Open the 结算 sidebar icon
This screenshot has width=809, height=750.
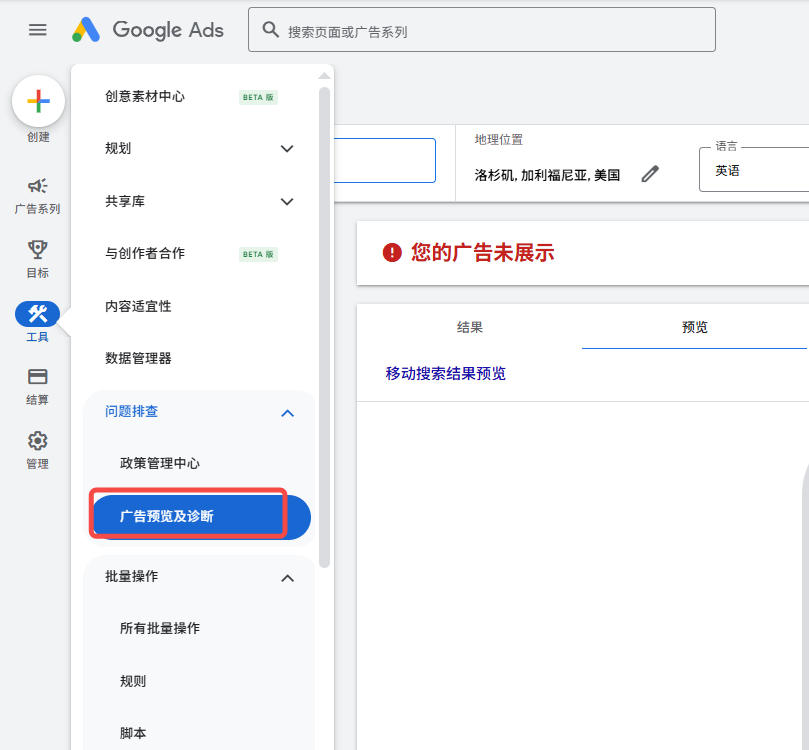pyautogui.click(x=37, y=378)
